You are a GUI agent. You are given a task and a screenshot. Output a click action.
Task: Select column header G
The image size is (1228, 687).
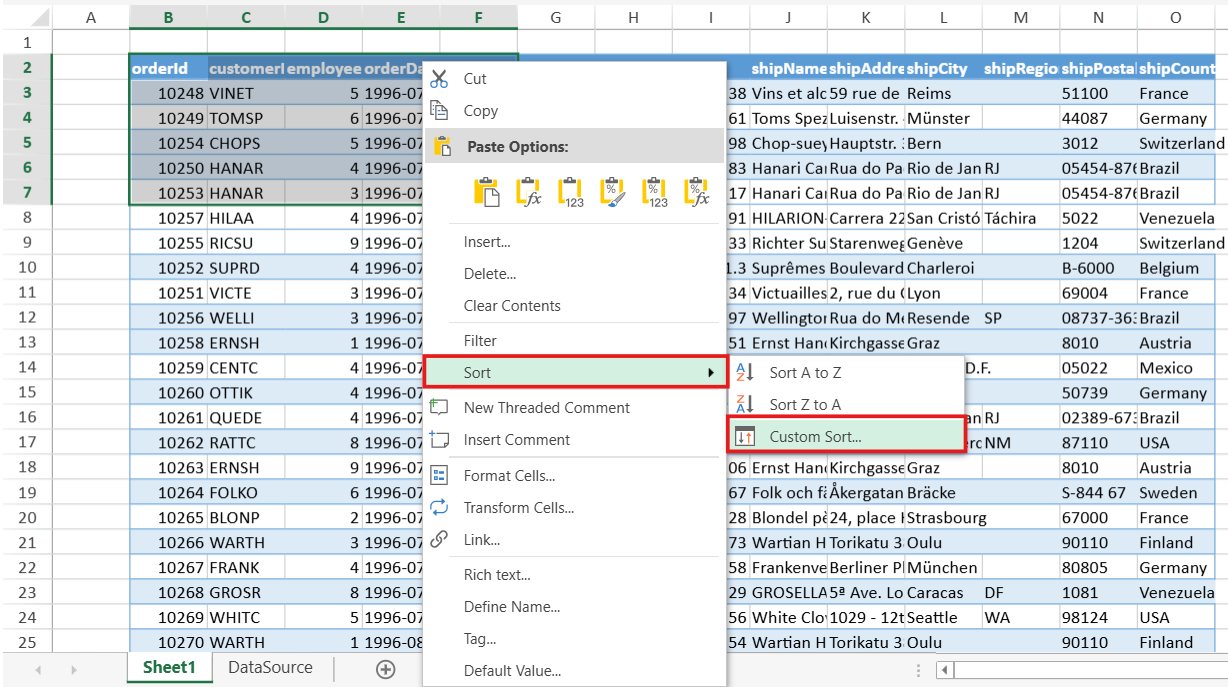pos(556,17)
